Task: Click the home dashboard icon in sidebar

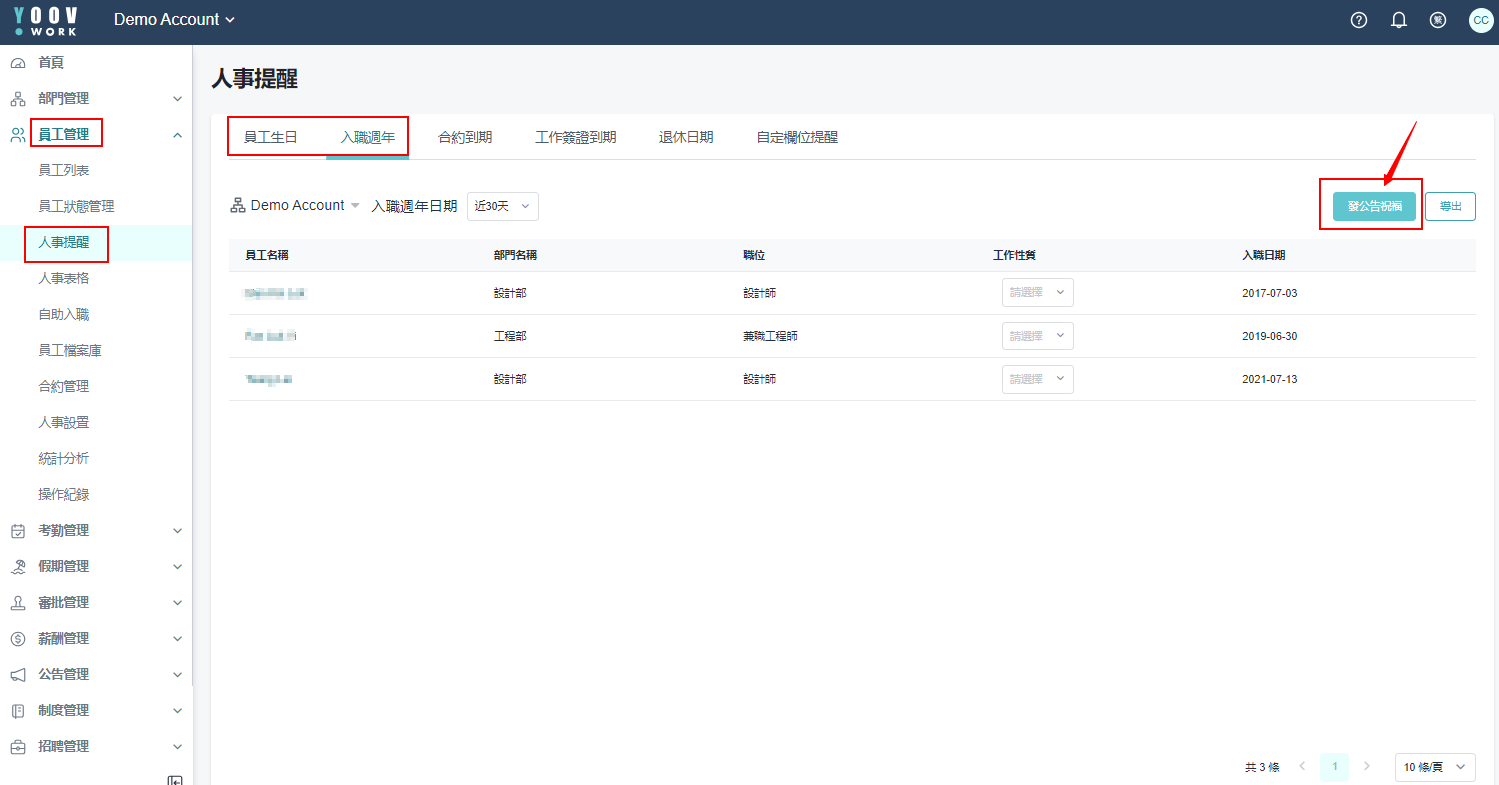Action: coord(18,63)
